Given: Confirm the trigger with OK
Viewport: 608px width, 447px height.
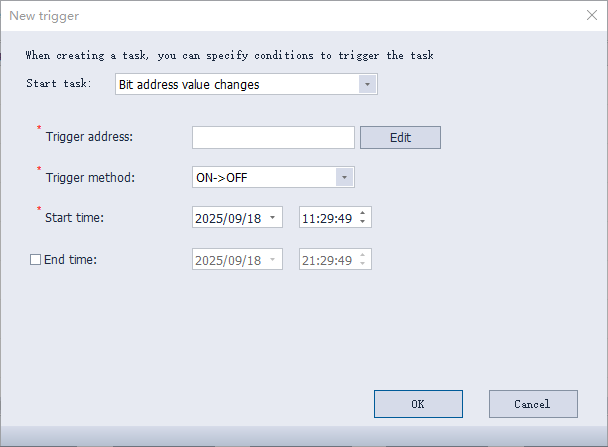Looking at the screenshot, I should click(418, 404).
